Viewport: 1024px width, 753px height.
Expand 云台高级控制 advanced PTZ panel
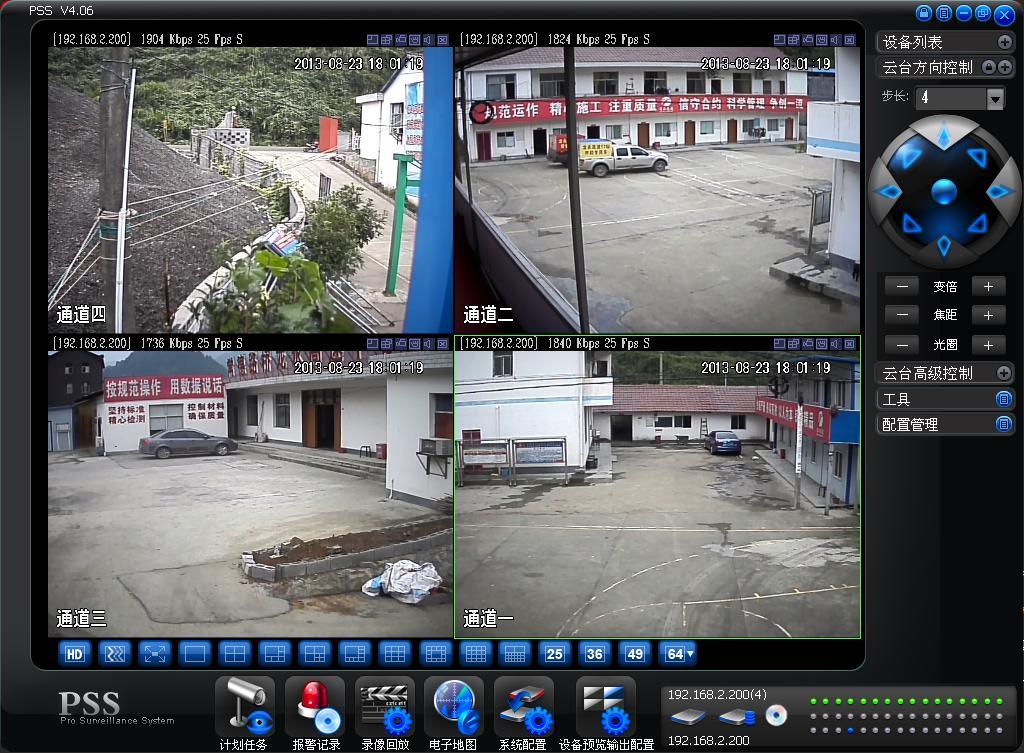tap(1004, 373)
